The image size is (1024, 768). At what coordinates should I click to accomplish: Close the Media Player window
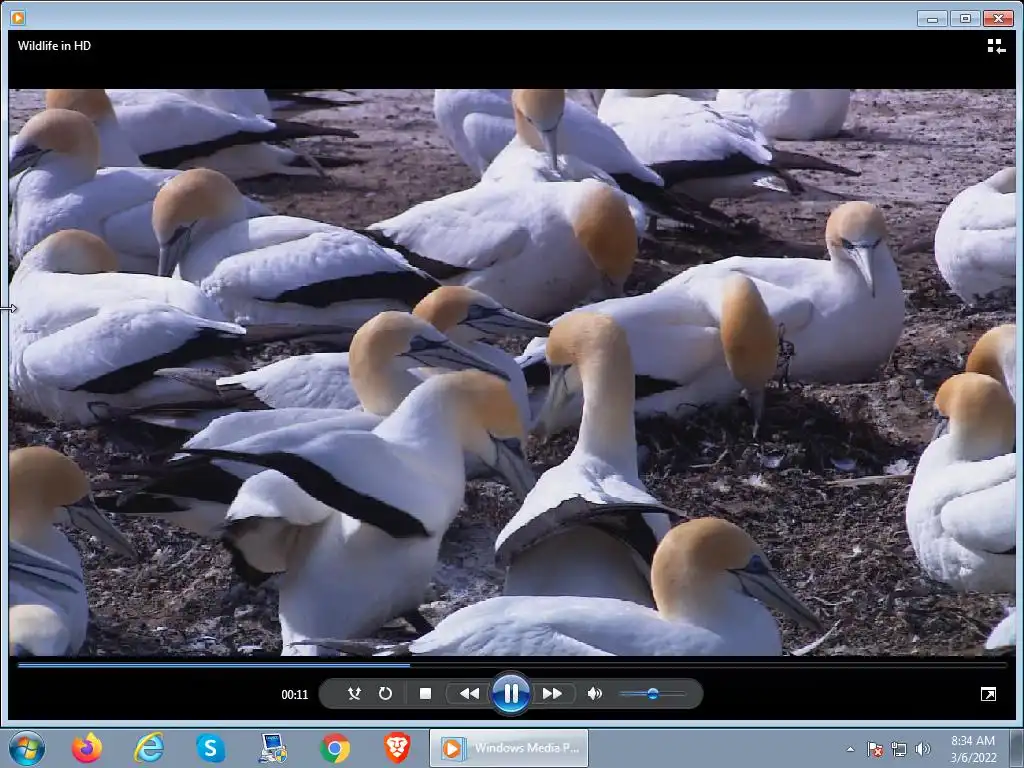click(x=999, y=18)
